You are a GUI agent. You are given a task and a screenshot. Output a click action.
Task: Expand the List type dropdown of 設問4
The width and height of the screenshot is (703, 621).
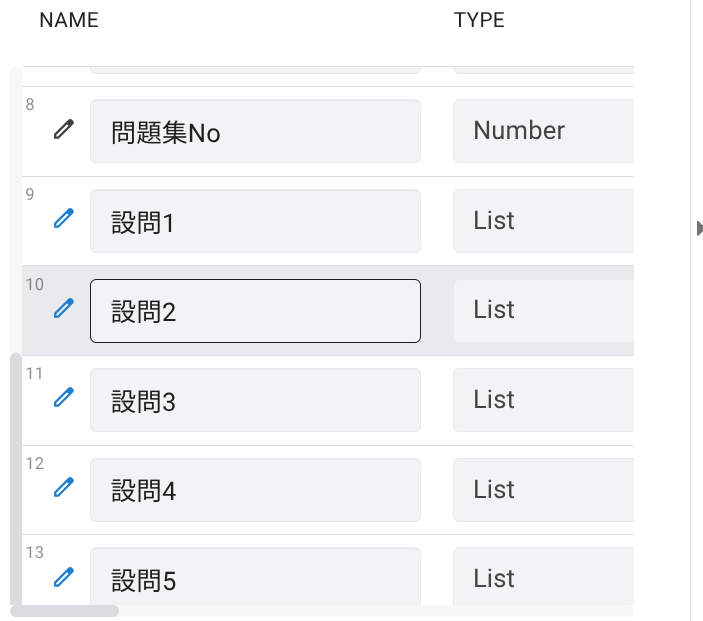[x=543, y=490]
